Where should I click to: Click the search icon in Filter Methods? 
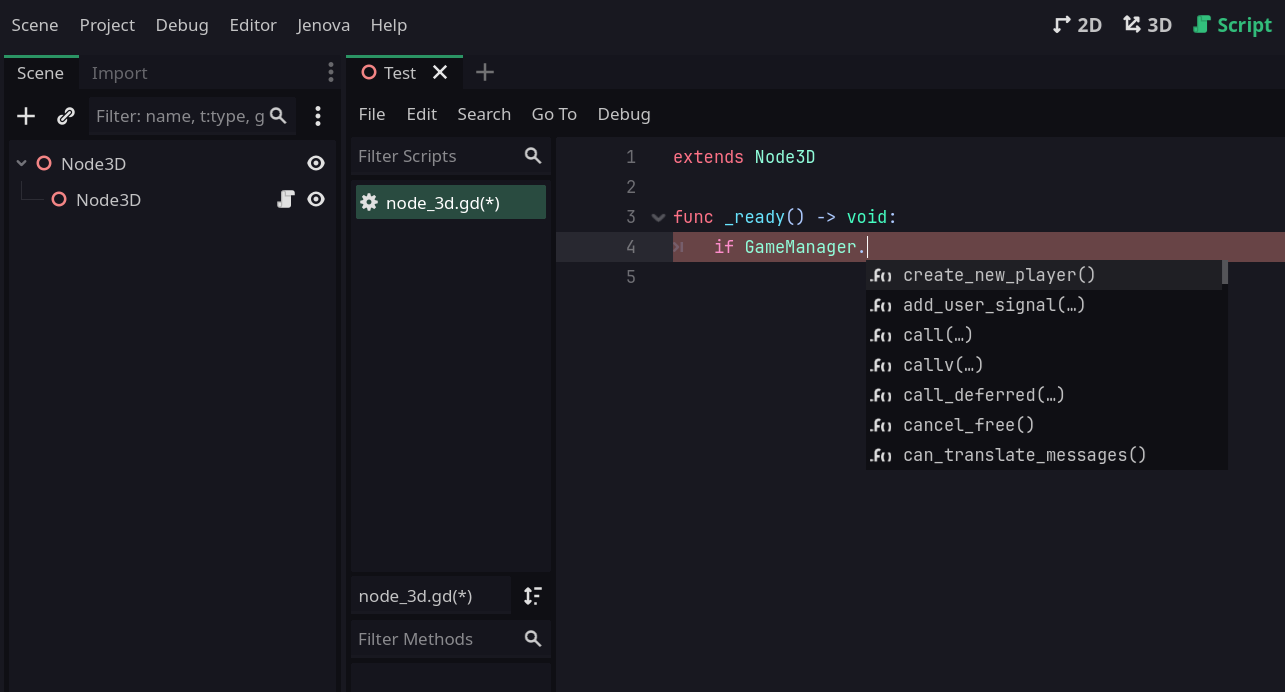[x=533, y=638]
